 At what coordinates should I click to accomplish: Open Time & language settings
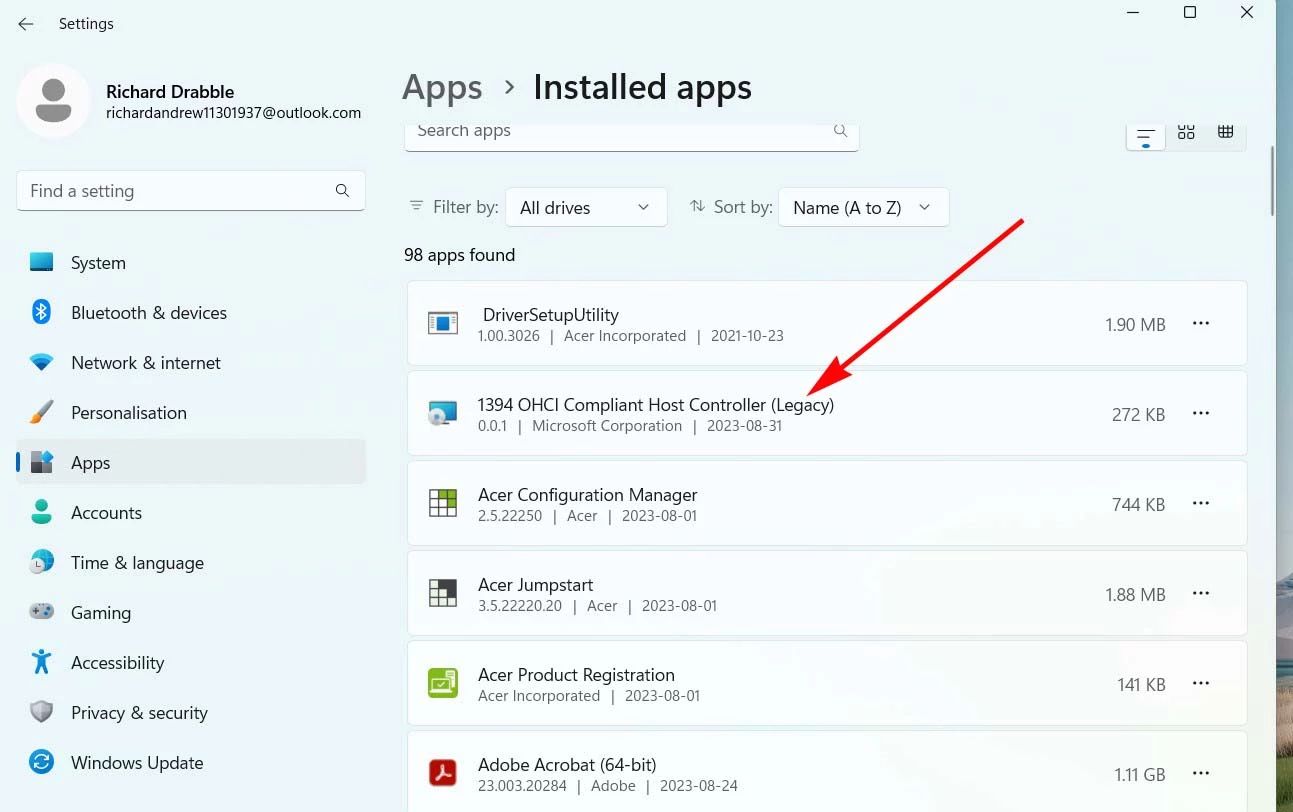click(x=191, y=563)
